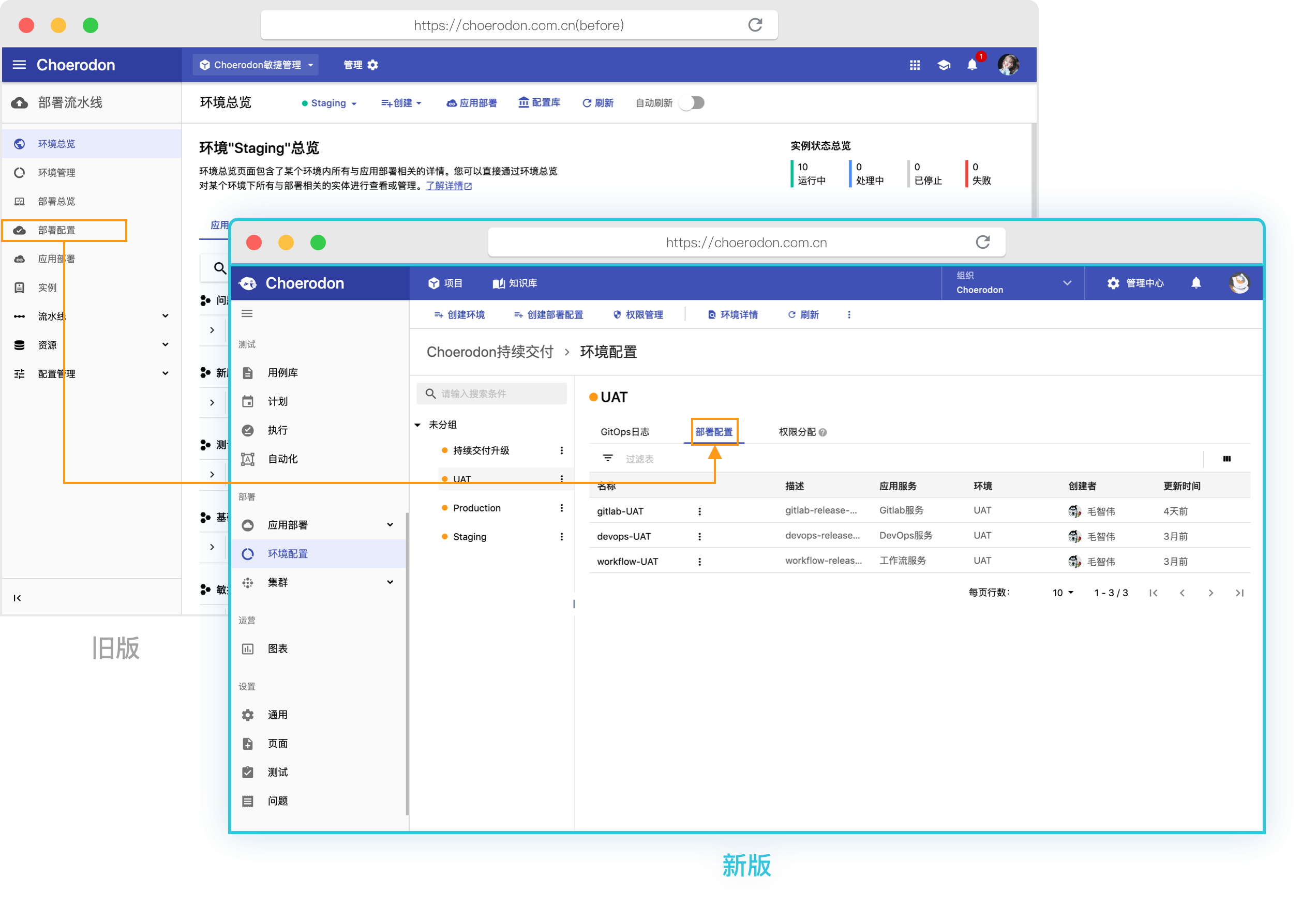The height and width of the screenshot is (906, 1316).
Task: Open the graduation cap guide icon in old window
Action: [x=944, y=65]
